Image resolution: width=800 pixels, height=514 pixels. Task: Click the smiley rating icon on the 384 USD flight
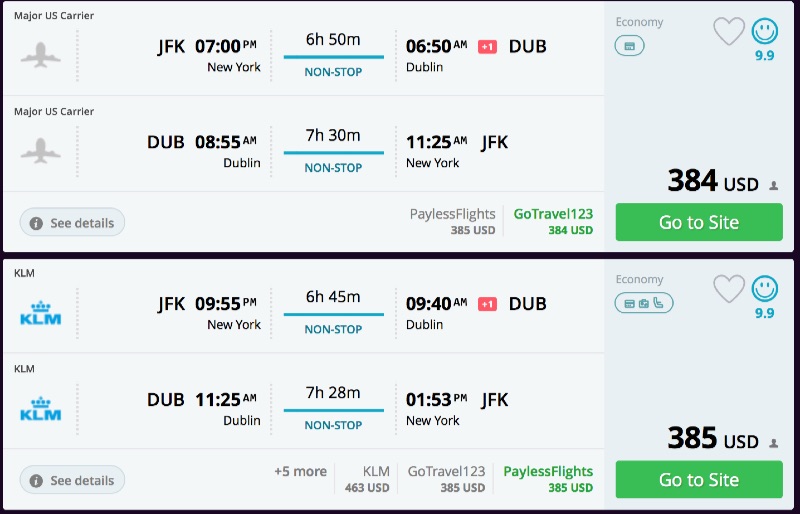click(765, 31)
